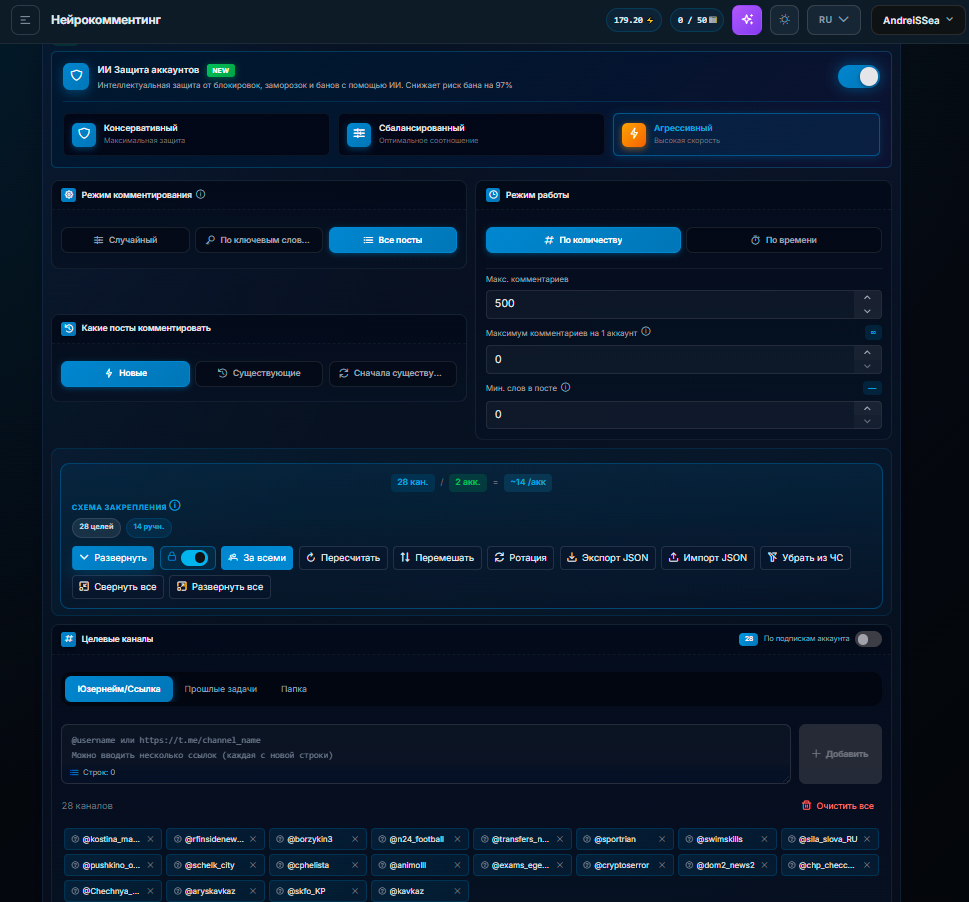
Task: Remove the @cryptoserror channel chip
Action: [662, 865]
